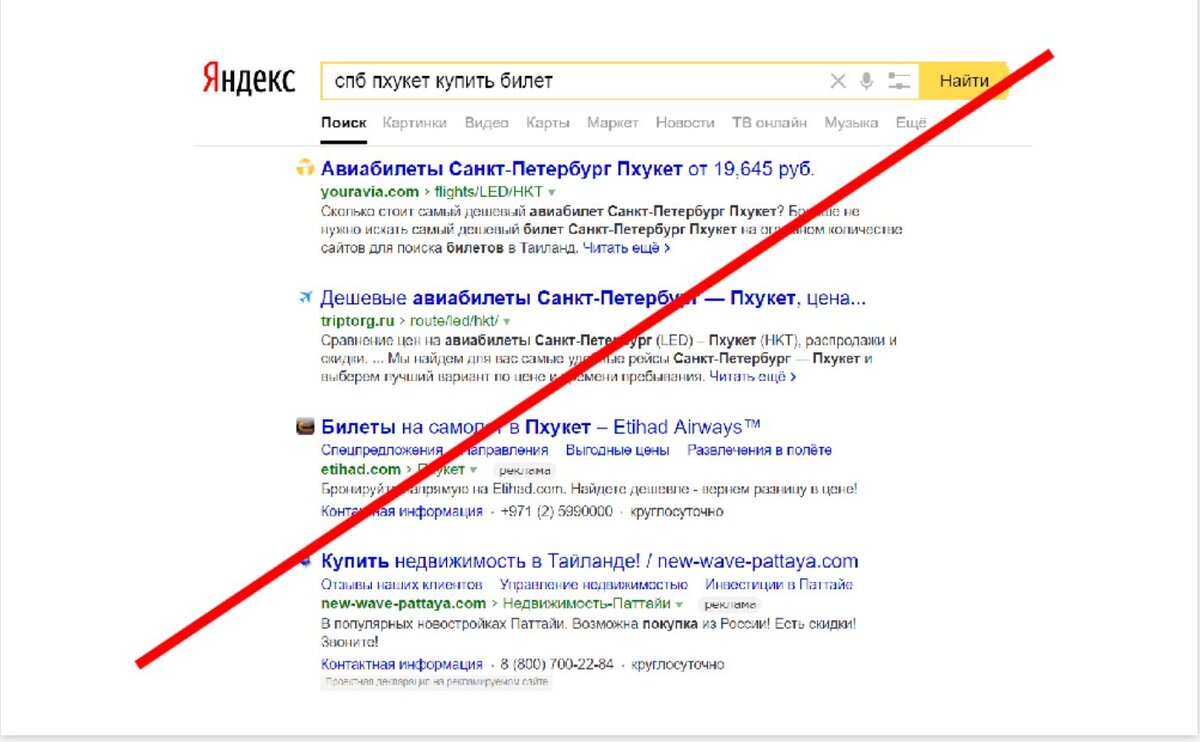
Task: Open Дешевые авиабилеты Санкт-Петербург — Пхукет result
Action: pos(593,298)
